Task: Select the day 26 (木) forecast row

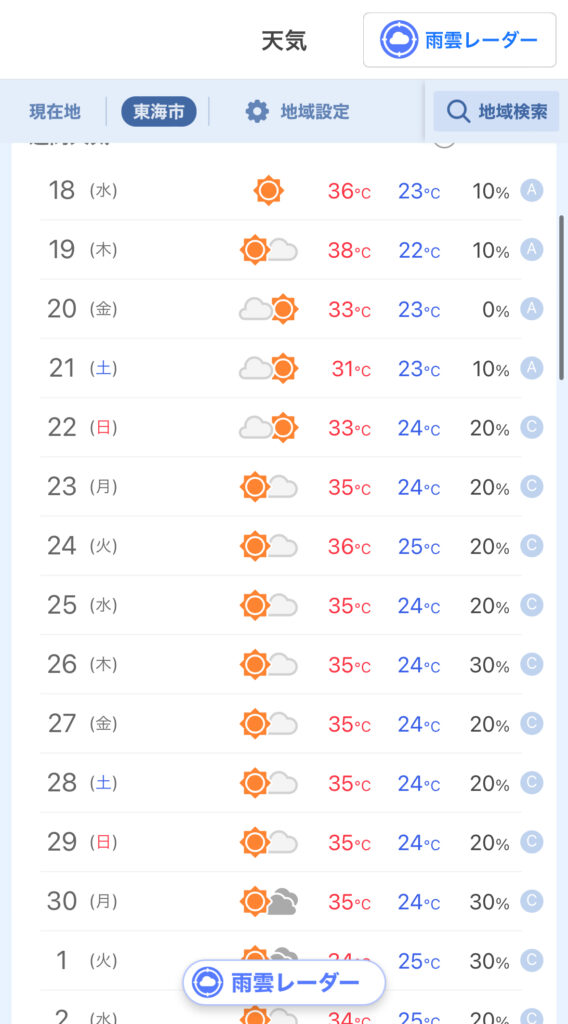Action: pyautogui.click(x=281, y=665)
